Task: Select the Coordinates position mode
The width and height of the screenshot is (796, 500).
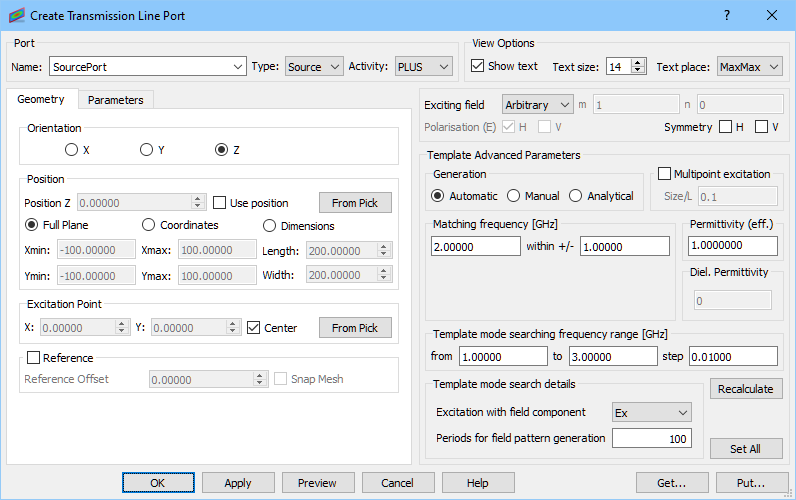Action: [148, 225]
